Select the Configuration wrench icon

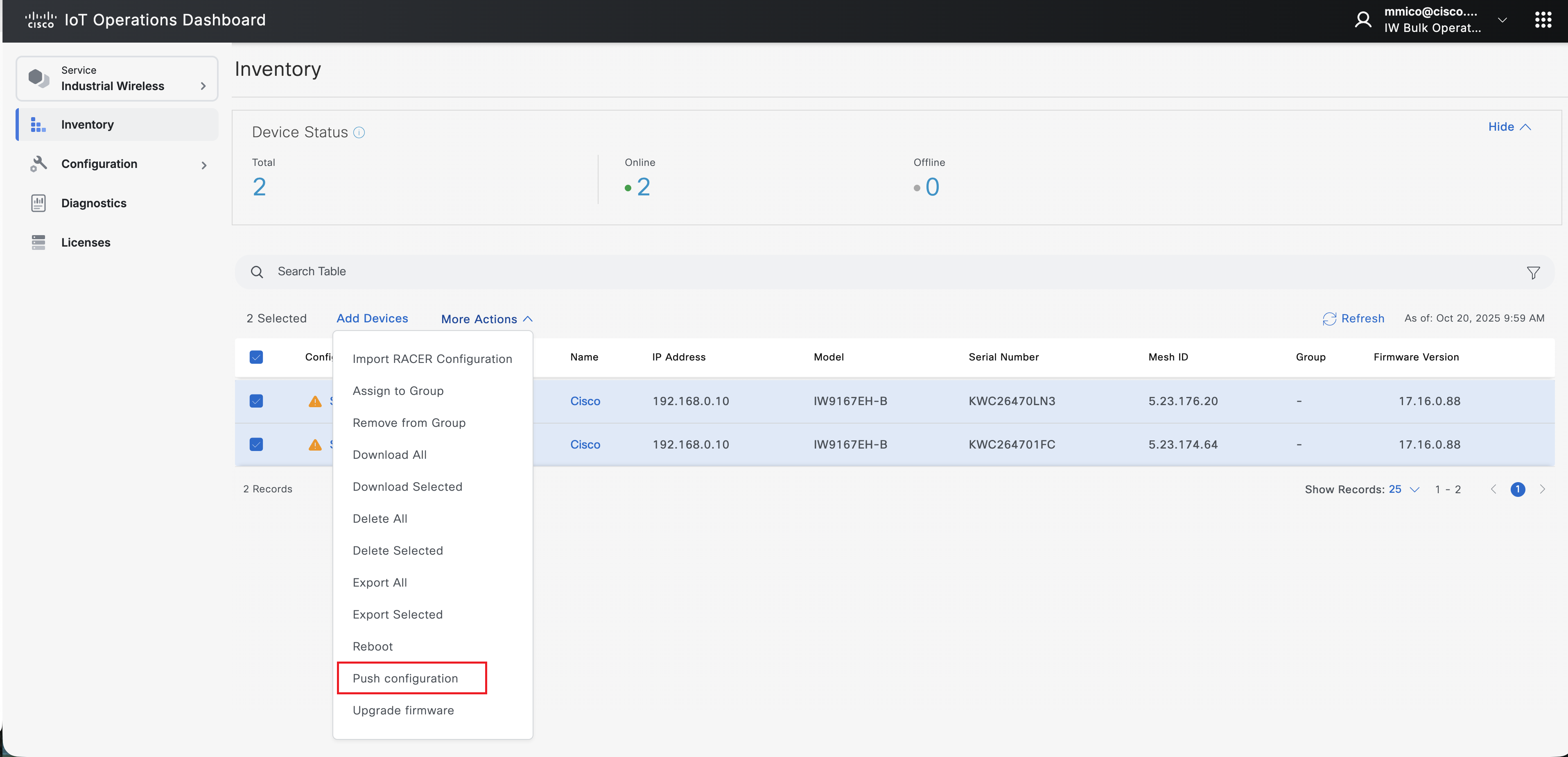pos(38,164)
